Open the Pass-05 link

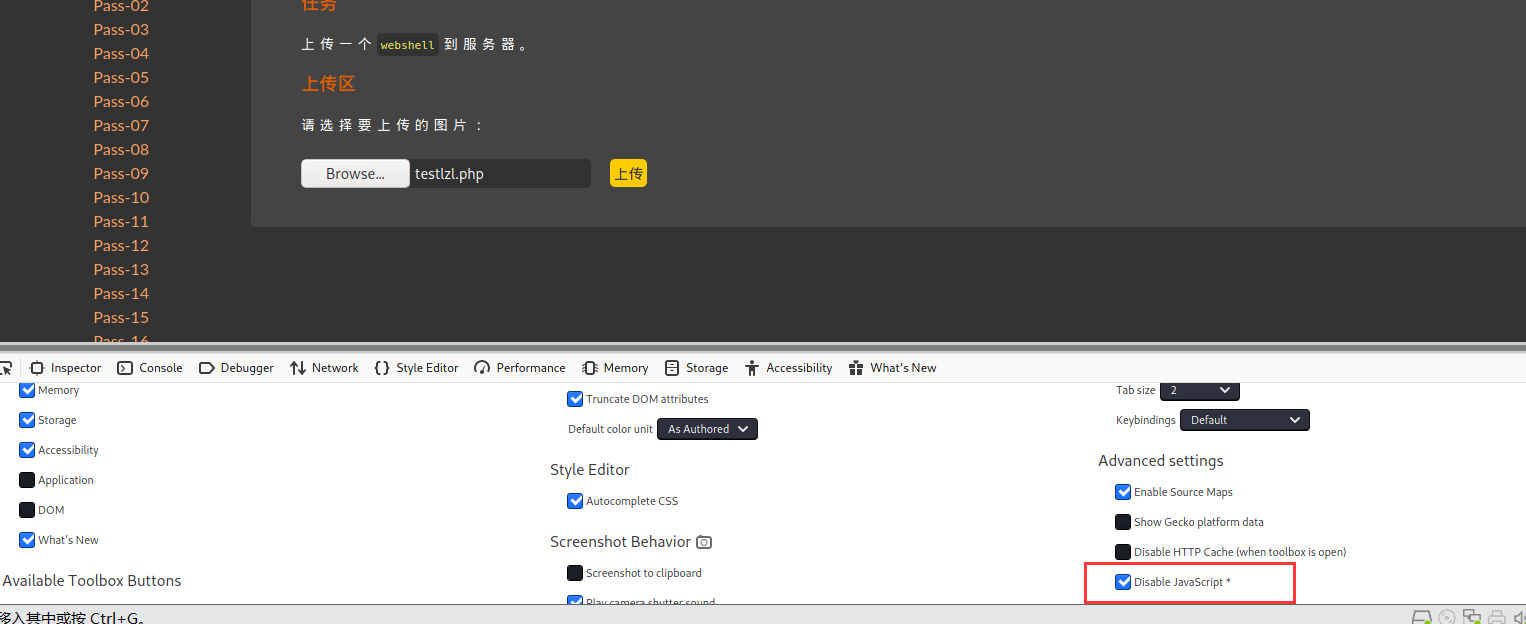pos(121,77)
